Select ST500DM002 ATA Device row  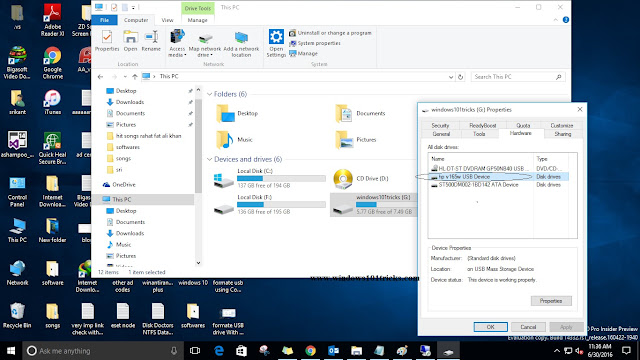[498, 185]
